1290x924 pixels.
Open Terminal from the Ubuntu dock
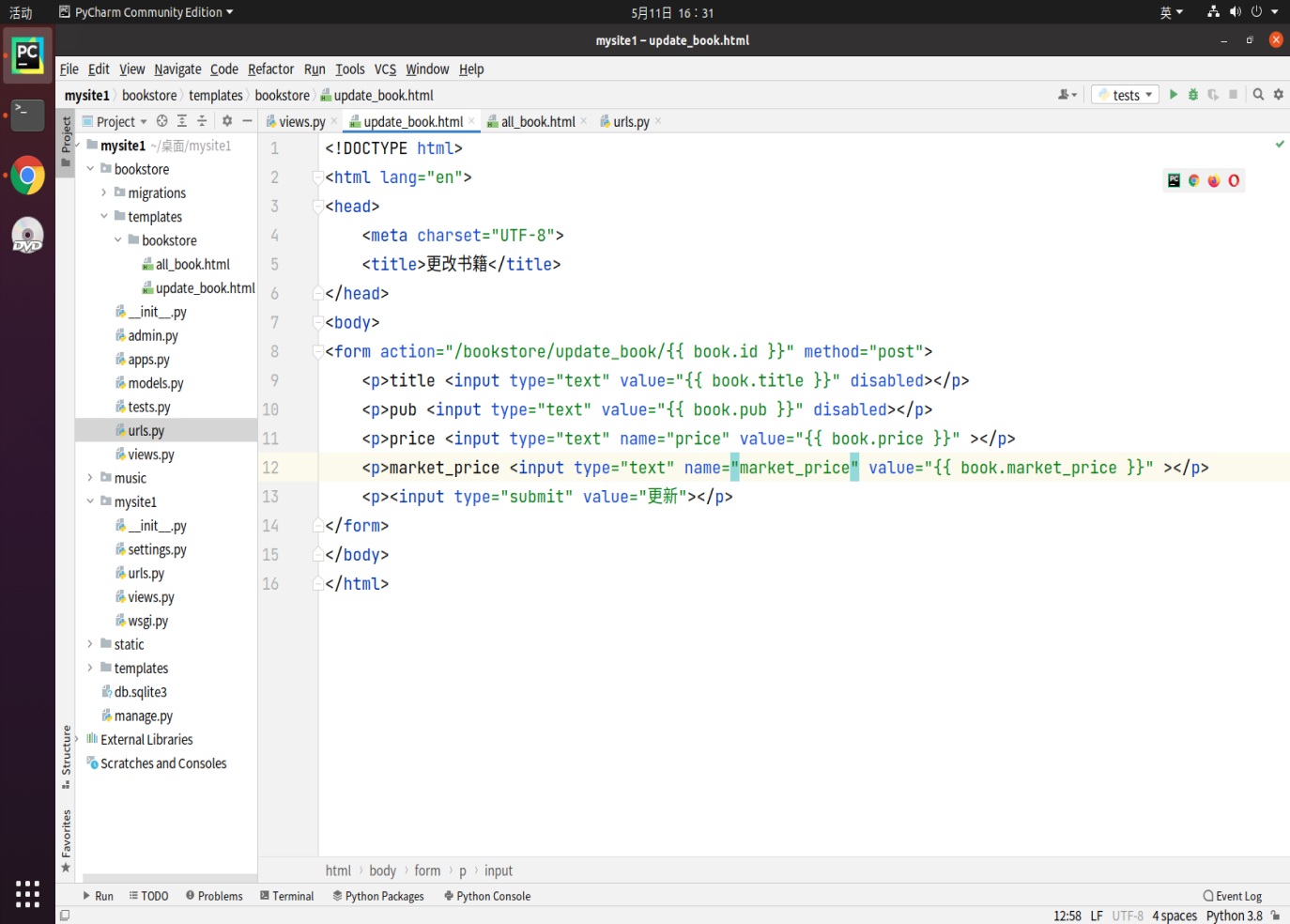pyautogui.click(x=27, y=115)
